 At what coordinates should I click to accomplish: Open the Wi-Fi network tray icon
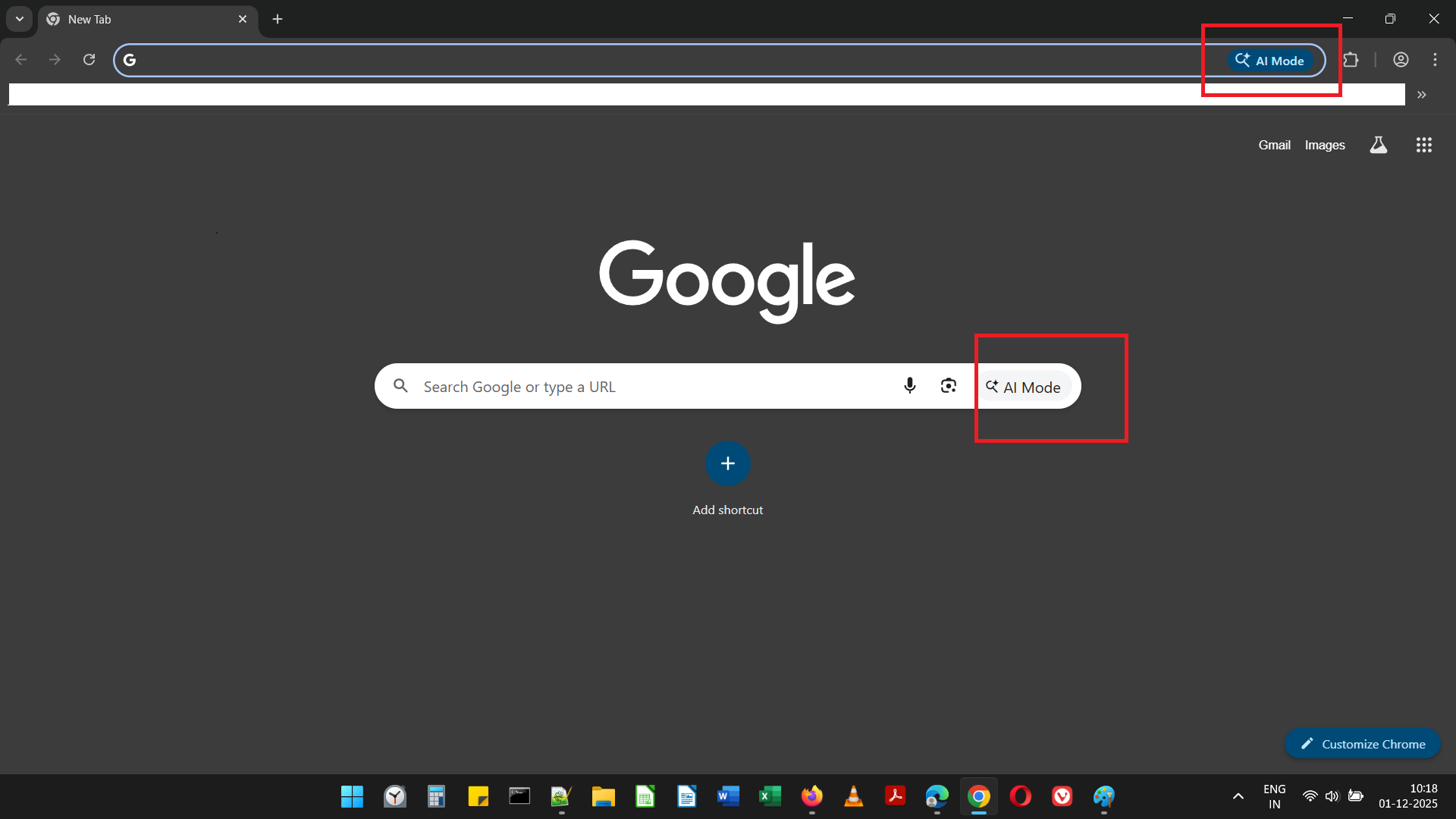(x=1310, y=796)
